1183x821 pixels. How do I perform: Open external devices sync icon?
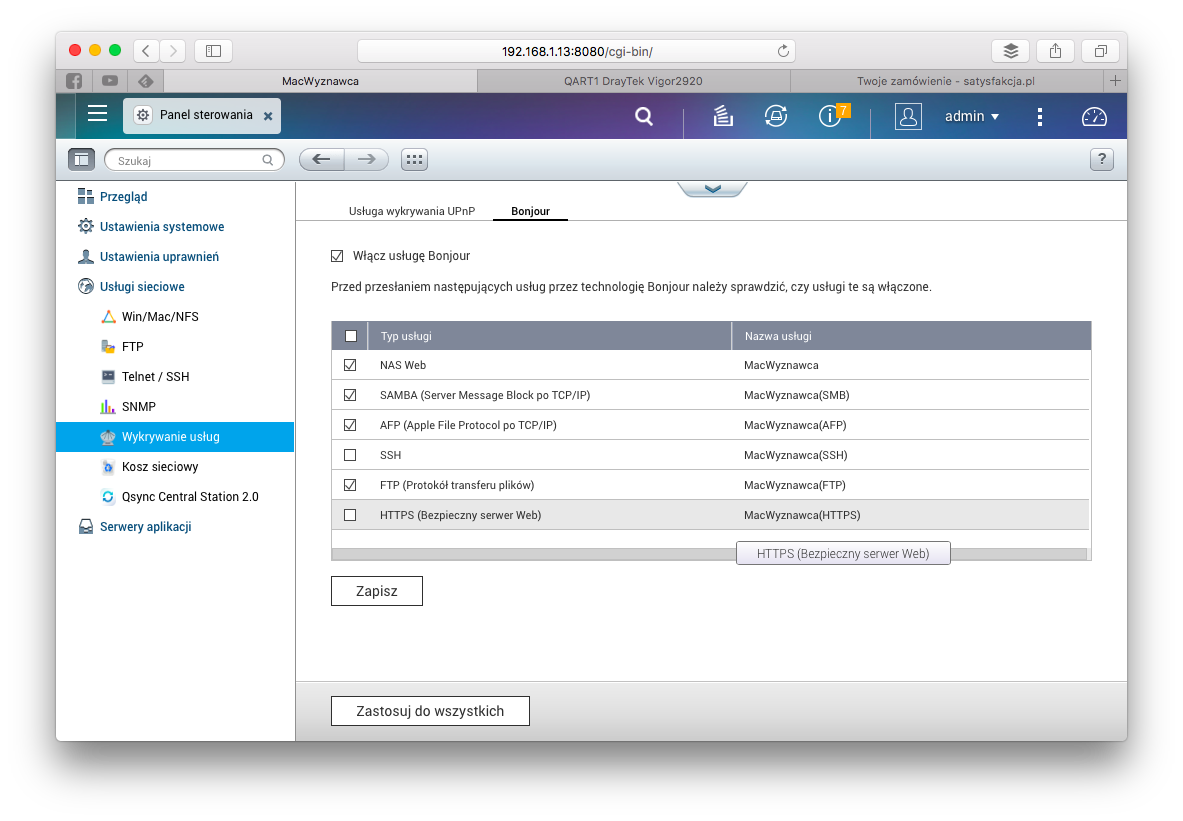coord(776,116)
